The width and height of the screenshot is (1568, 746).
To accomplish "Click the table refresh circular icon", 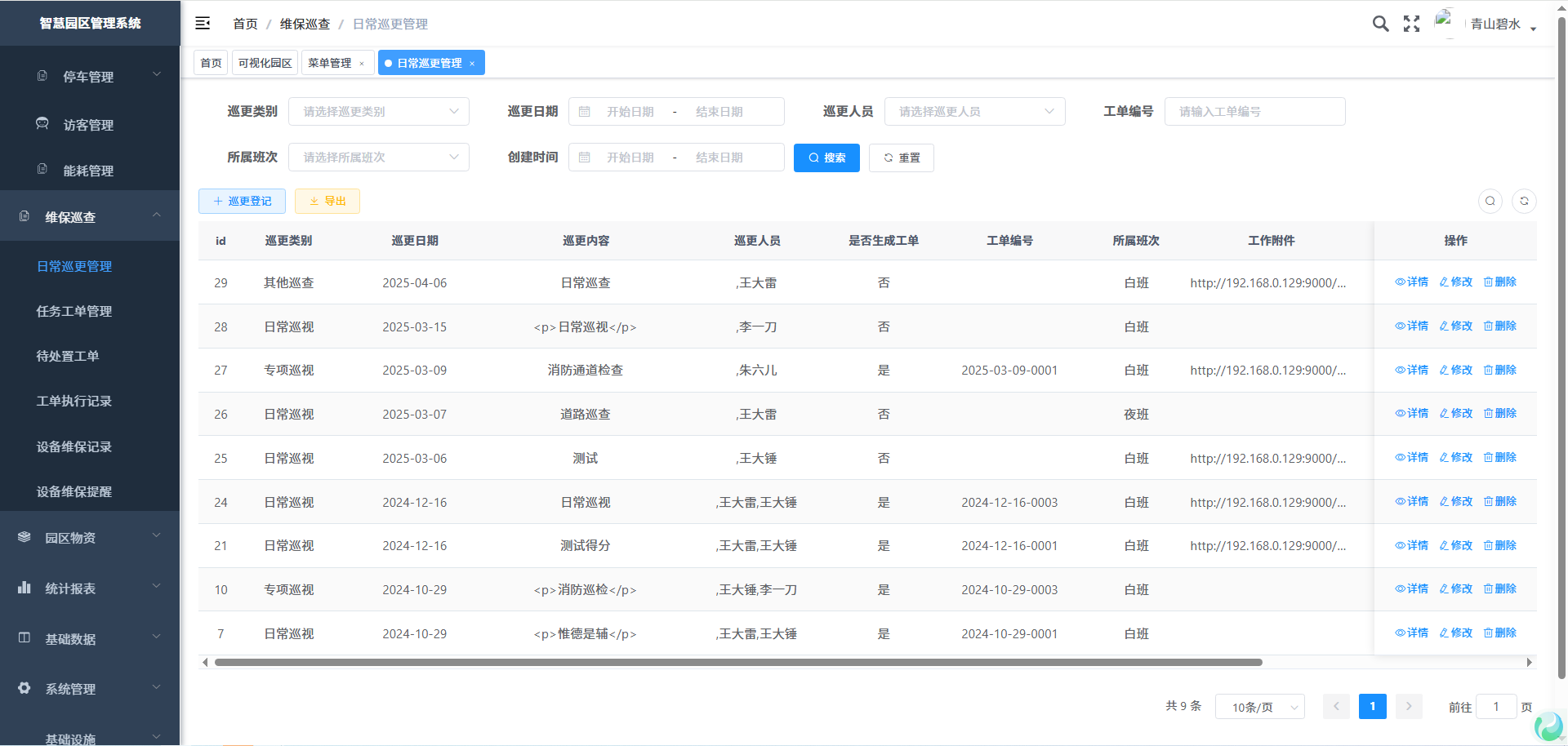I will [1524, 201].
